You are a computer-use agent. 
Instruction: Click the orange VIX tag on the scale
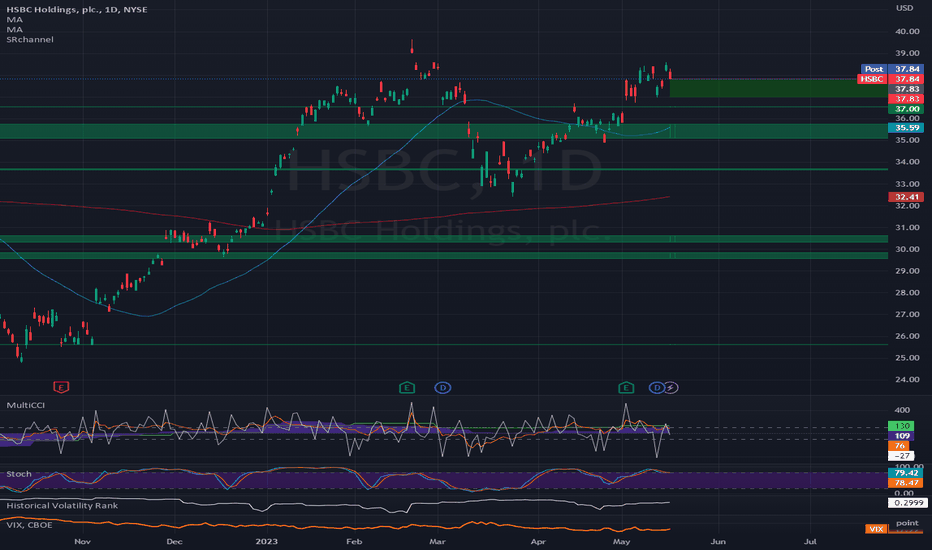pos(876,529)
